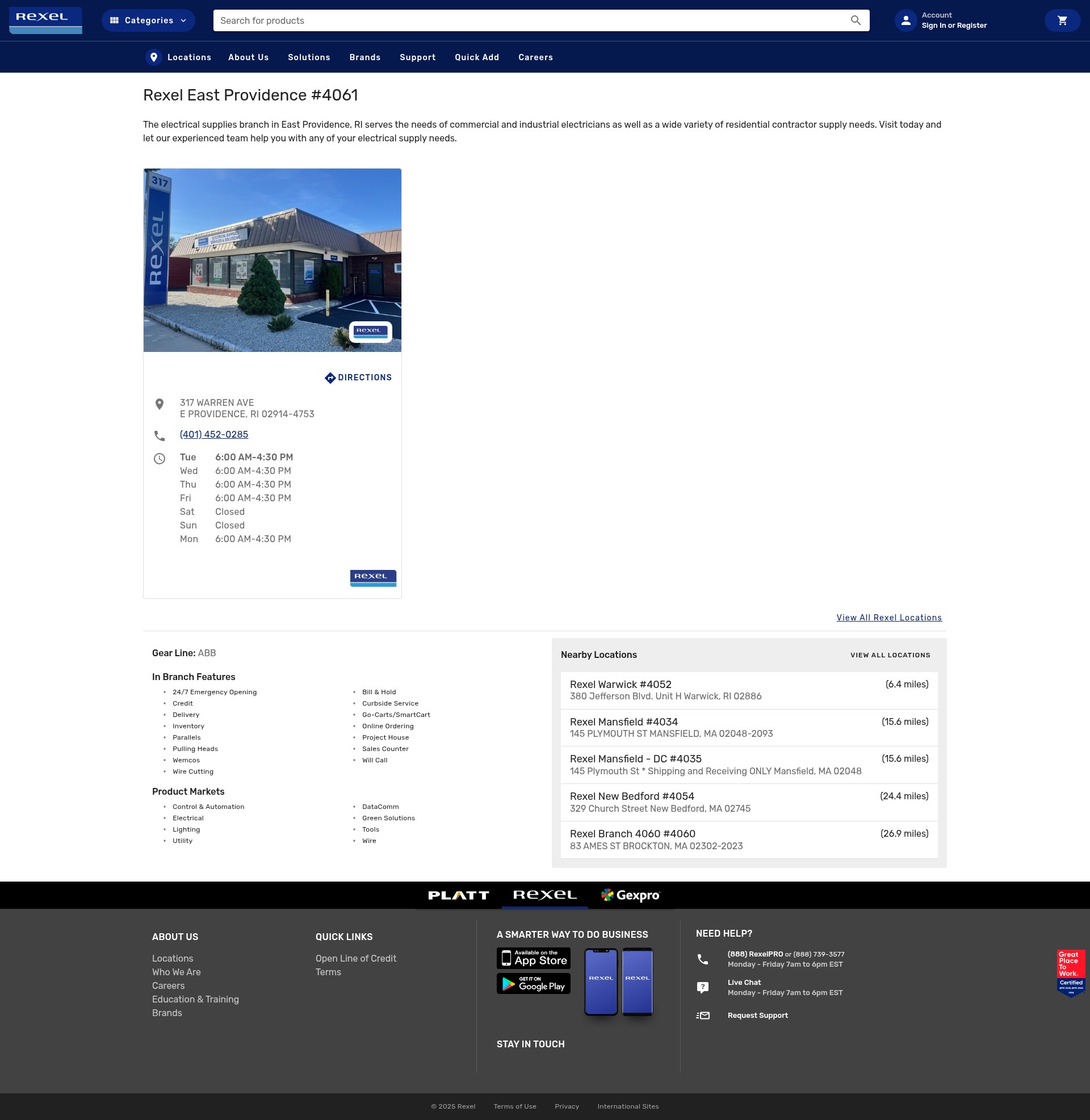Select Rexel Branch 4060 #4060 location
Screen dimensions: 1090x1120
(x=749, y=840)
